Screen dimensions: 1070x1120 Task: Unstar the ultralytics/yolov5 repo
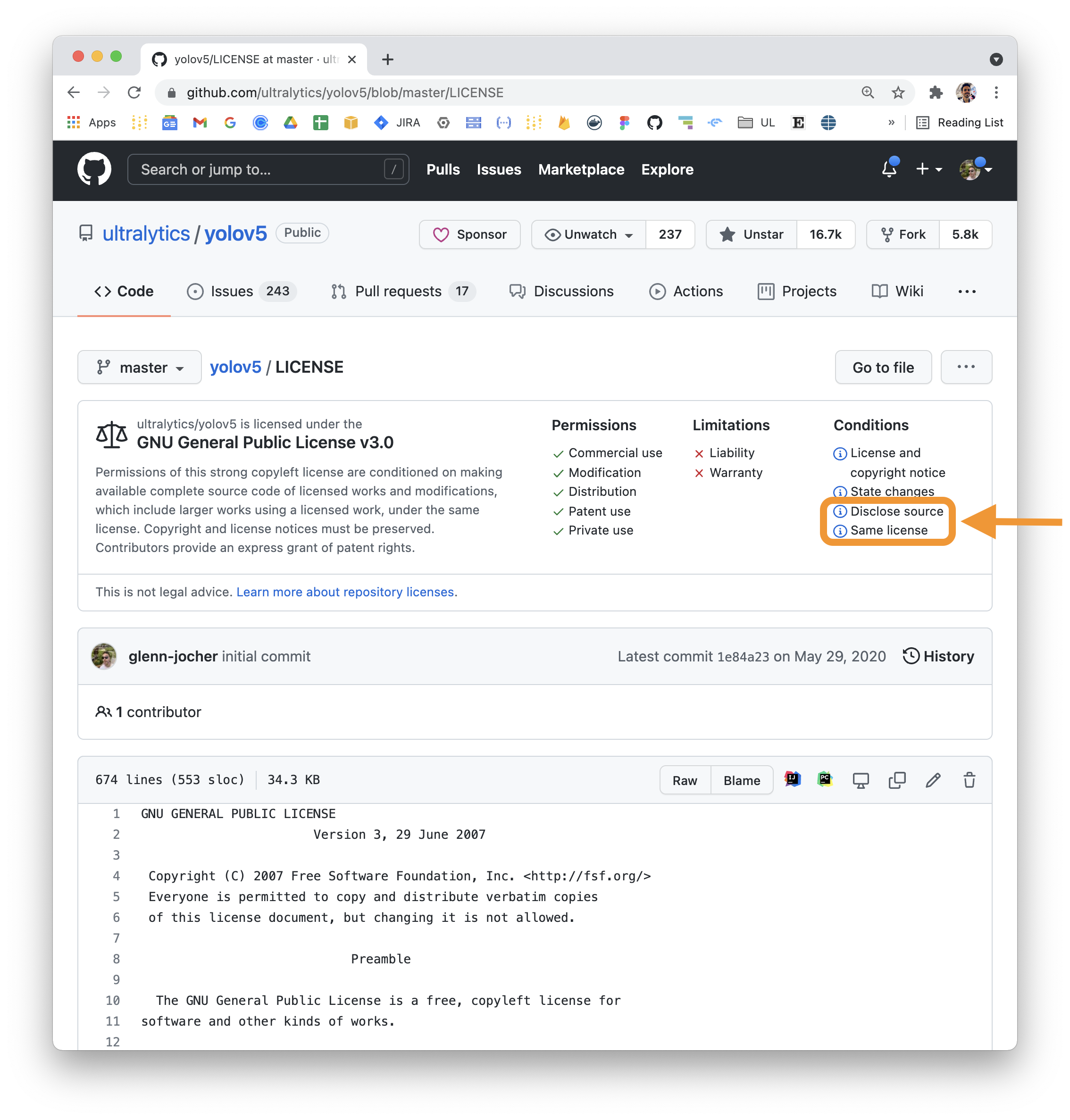tap(751, 234)
